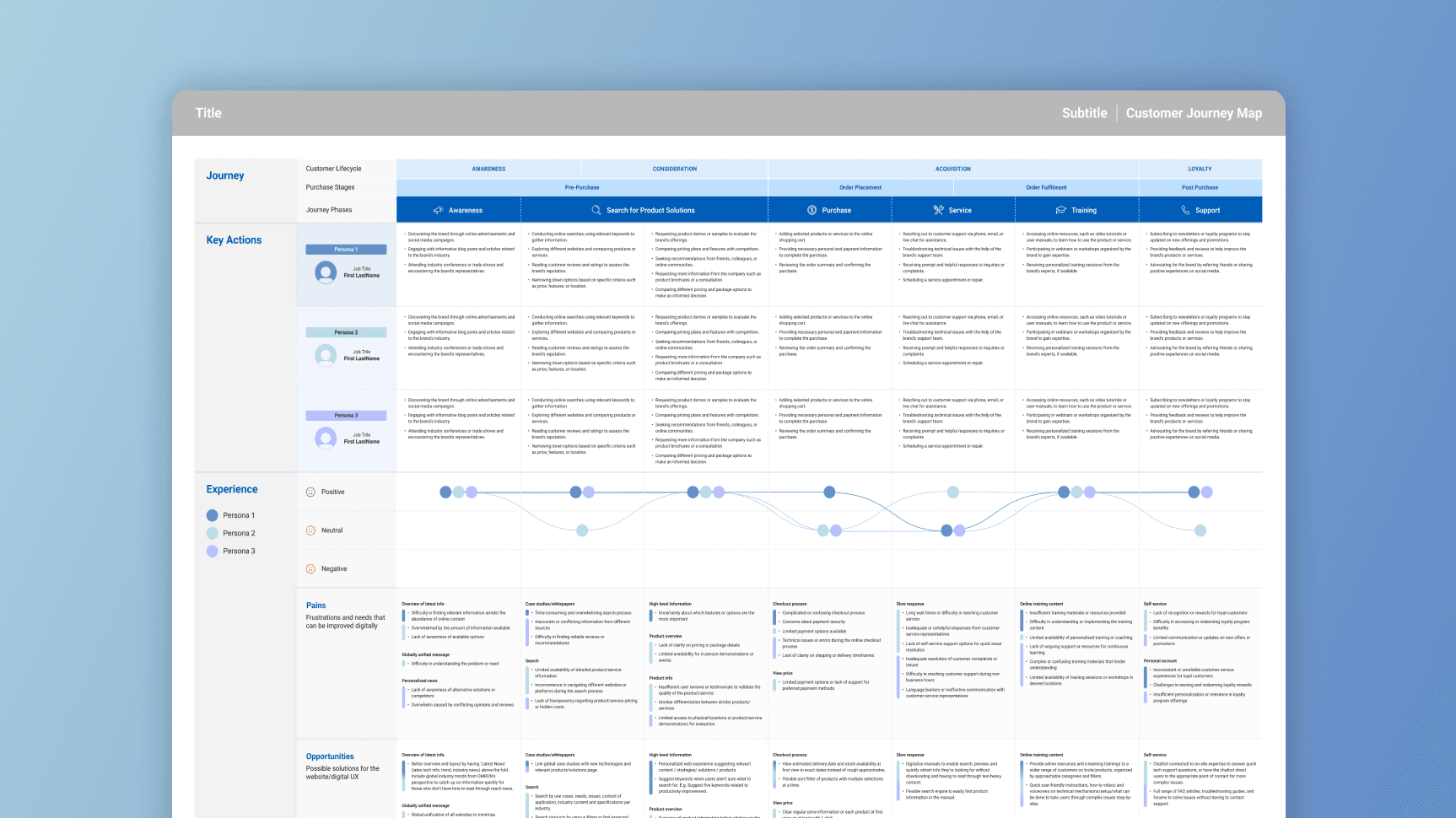
Task: Click the Order Placement stage cell
Action: (x=860, y=187)
